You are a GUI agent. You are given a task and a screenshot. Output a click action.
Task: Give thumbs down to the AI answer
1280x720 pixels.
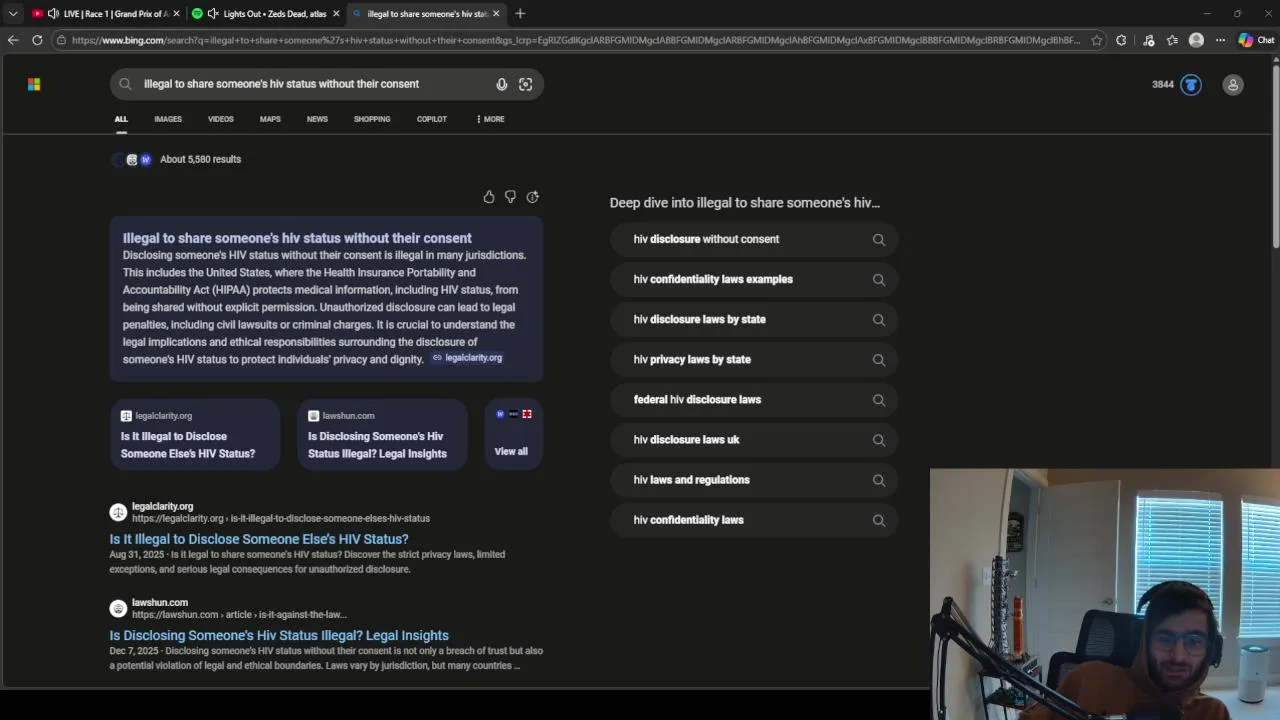510,197
